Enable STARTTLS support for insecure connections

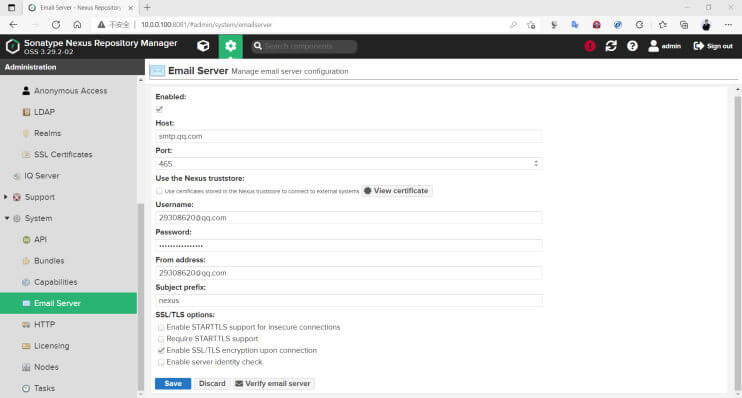[x=161, y=327]
